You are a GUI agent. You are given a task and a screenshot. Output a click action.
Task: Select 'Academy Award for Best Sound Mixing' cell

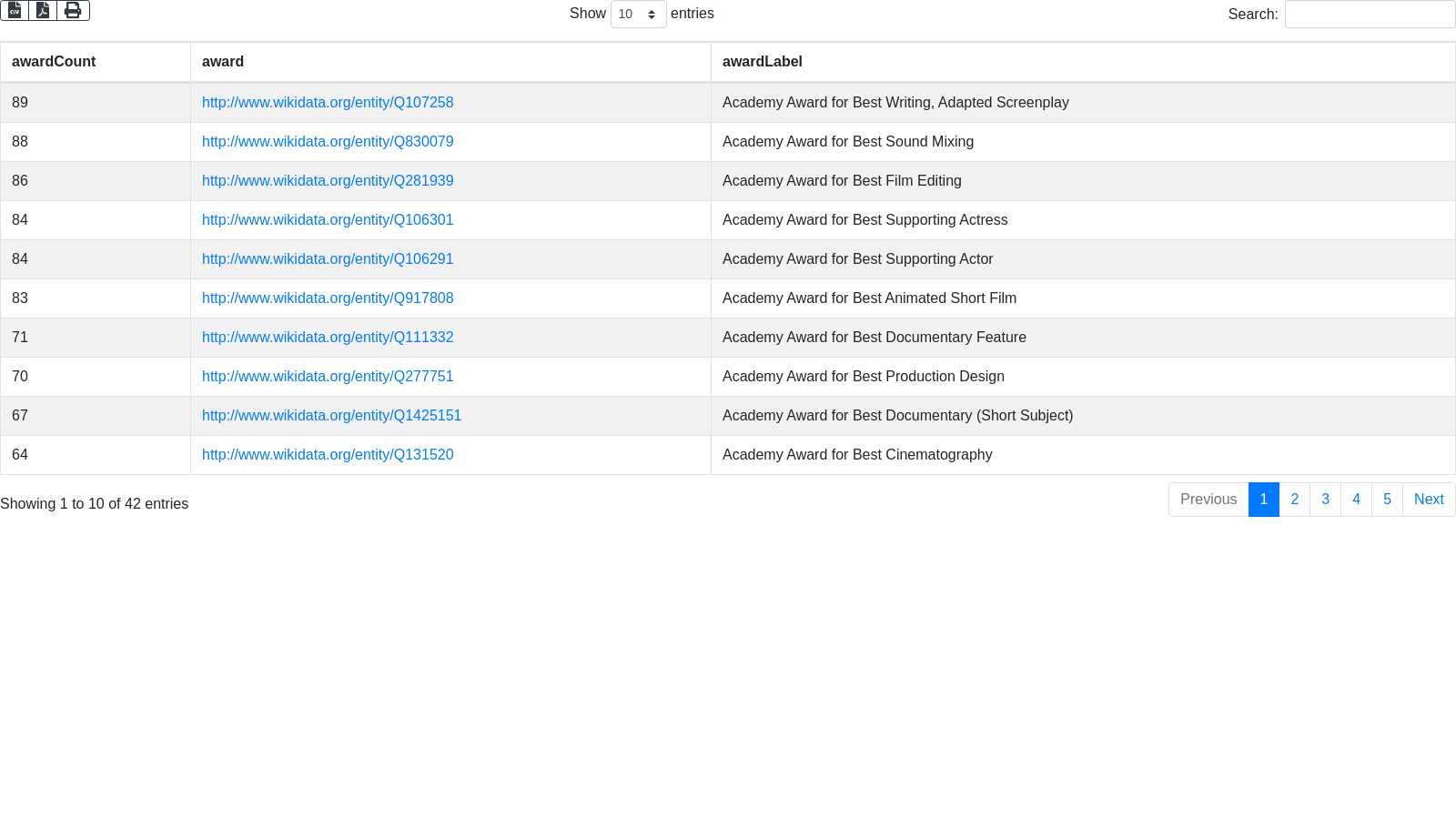pos(1083,142)
